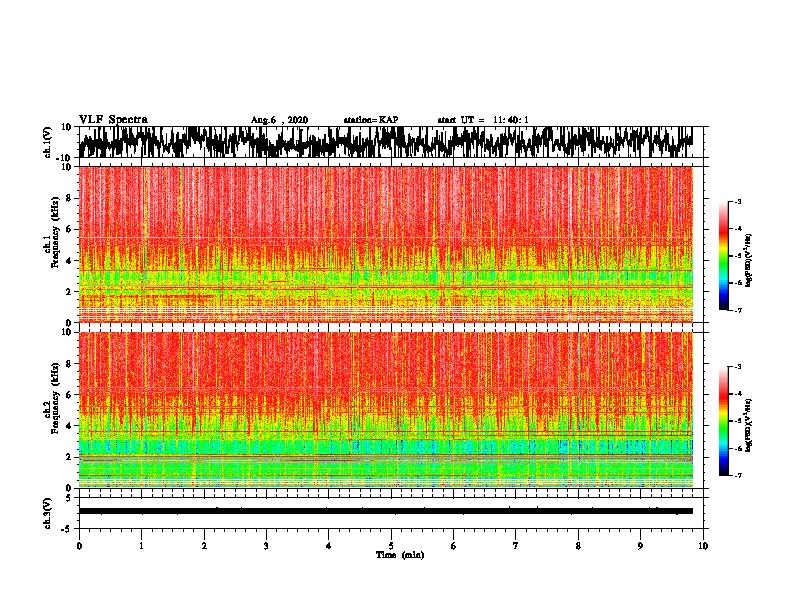Click the ch.3 black voltage trace
Image resolution: width=792 pixels, height=612 pixels.
385,511
